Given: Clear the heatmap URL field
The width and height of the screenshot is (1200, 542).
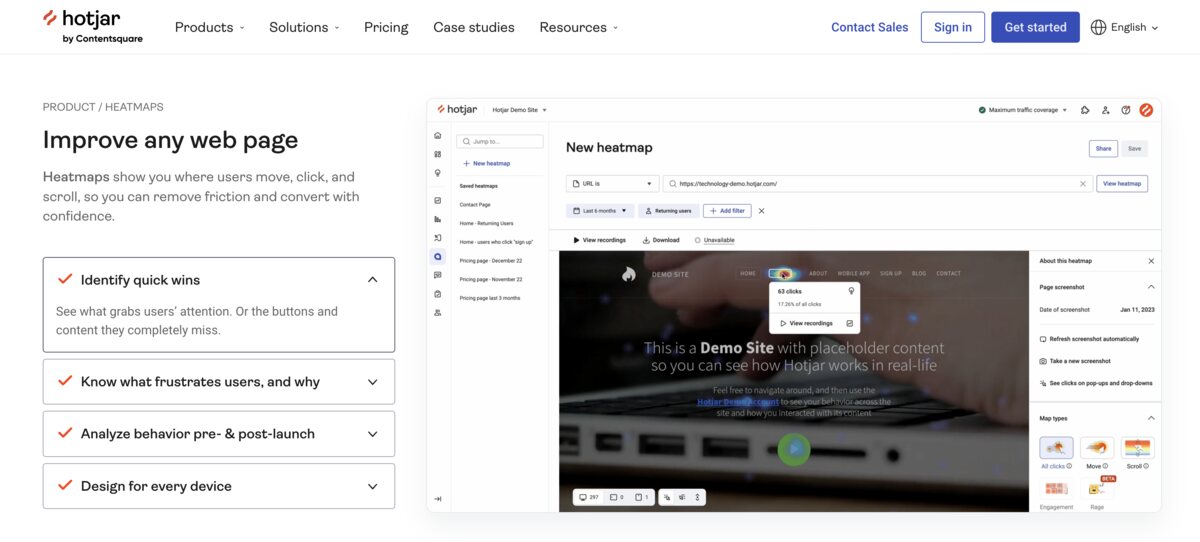Looking at the screenshot, I should (x=1082, y=184).
